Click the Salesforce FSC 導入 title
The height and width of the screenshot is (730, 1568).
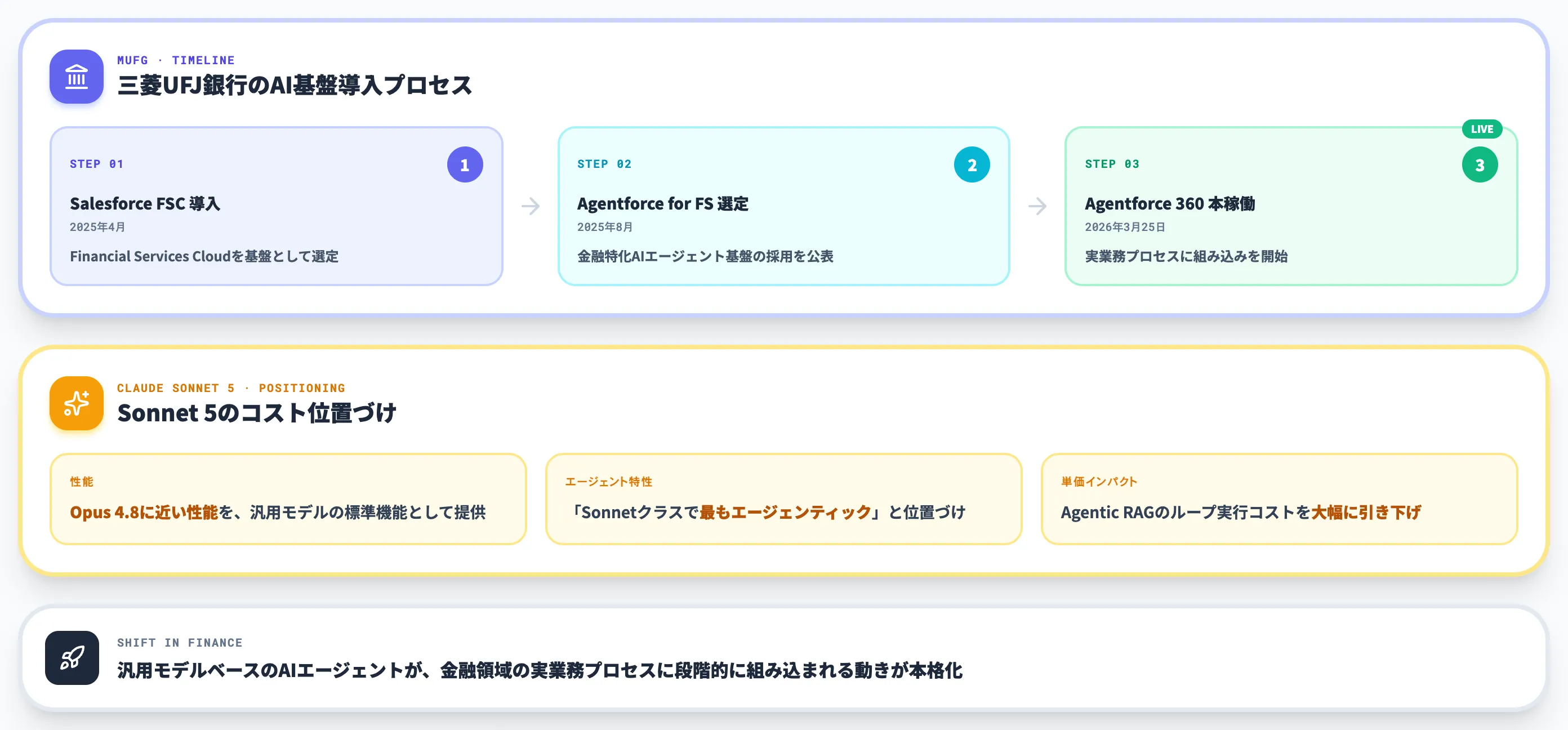[145, 203]
